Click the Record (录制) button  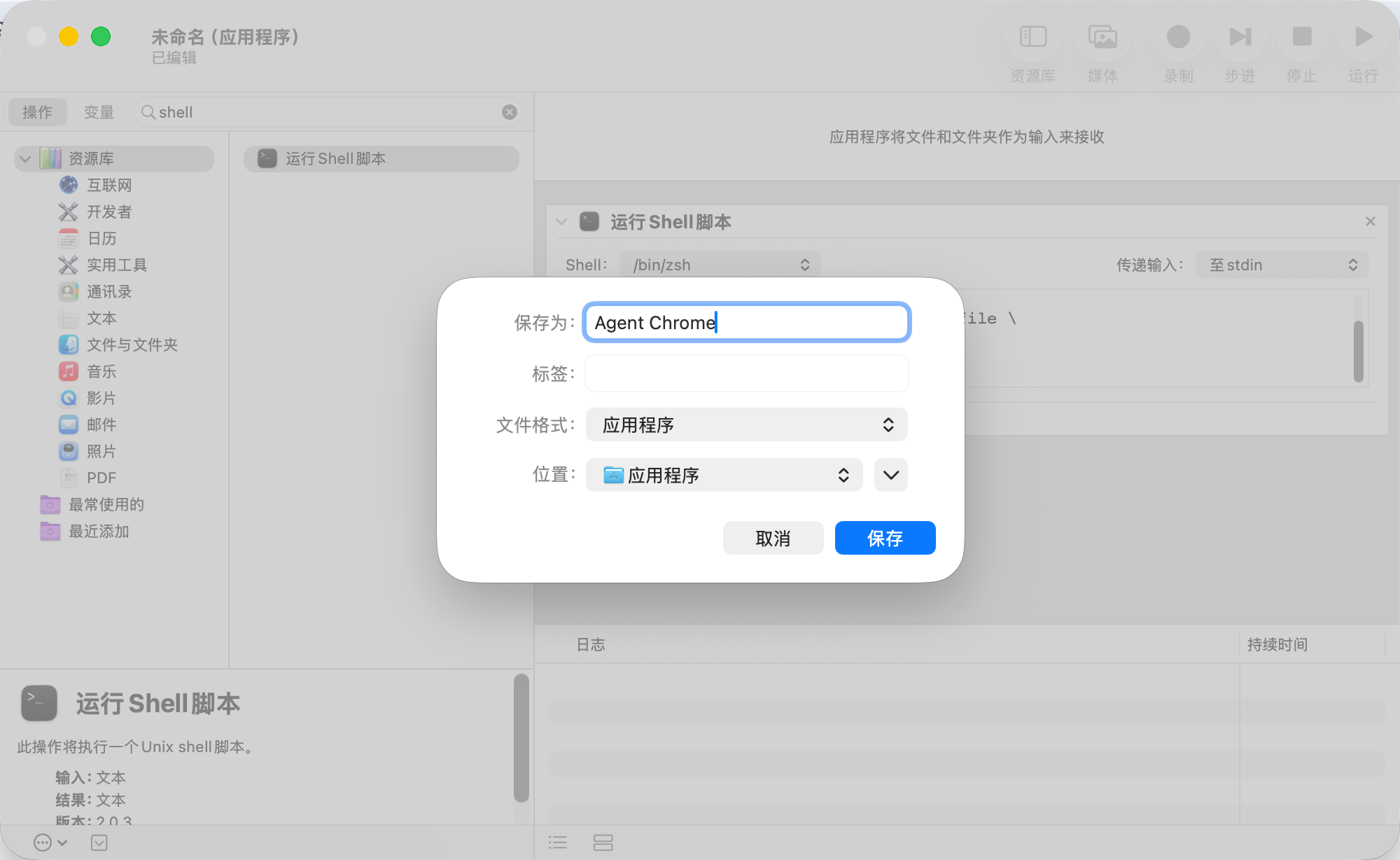[1178, 36]
